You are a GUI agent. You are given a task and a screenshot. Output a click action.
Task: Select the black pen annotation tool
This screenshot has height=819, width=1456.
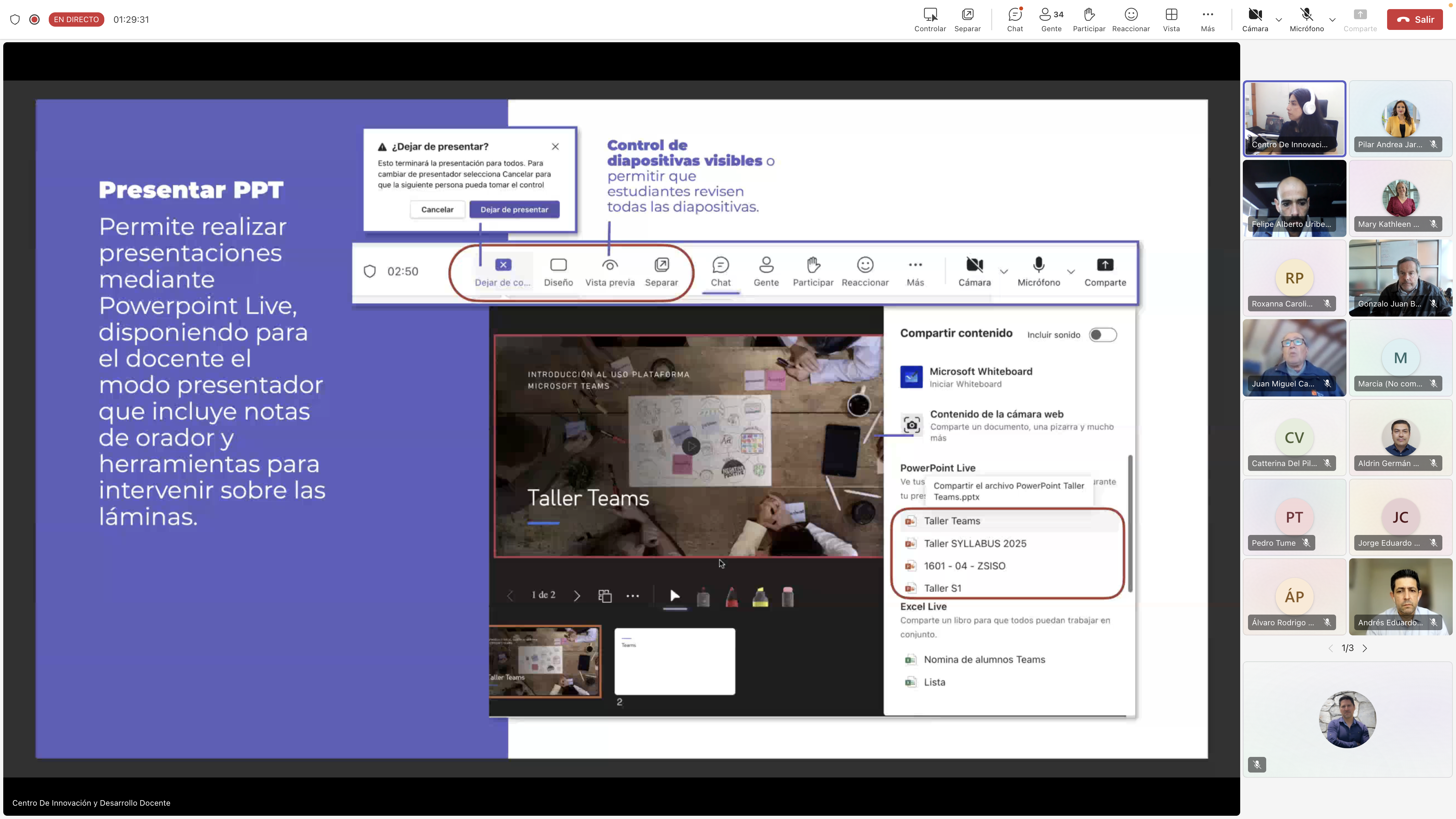pyautogui.click(x=703, y=597)
